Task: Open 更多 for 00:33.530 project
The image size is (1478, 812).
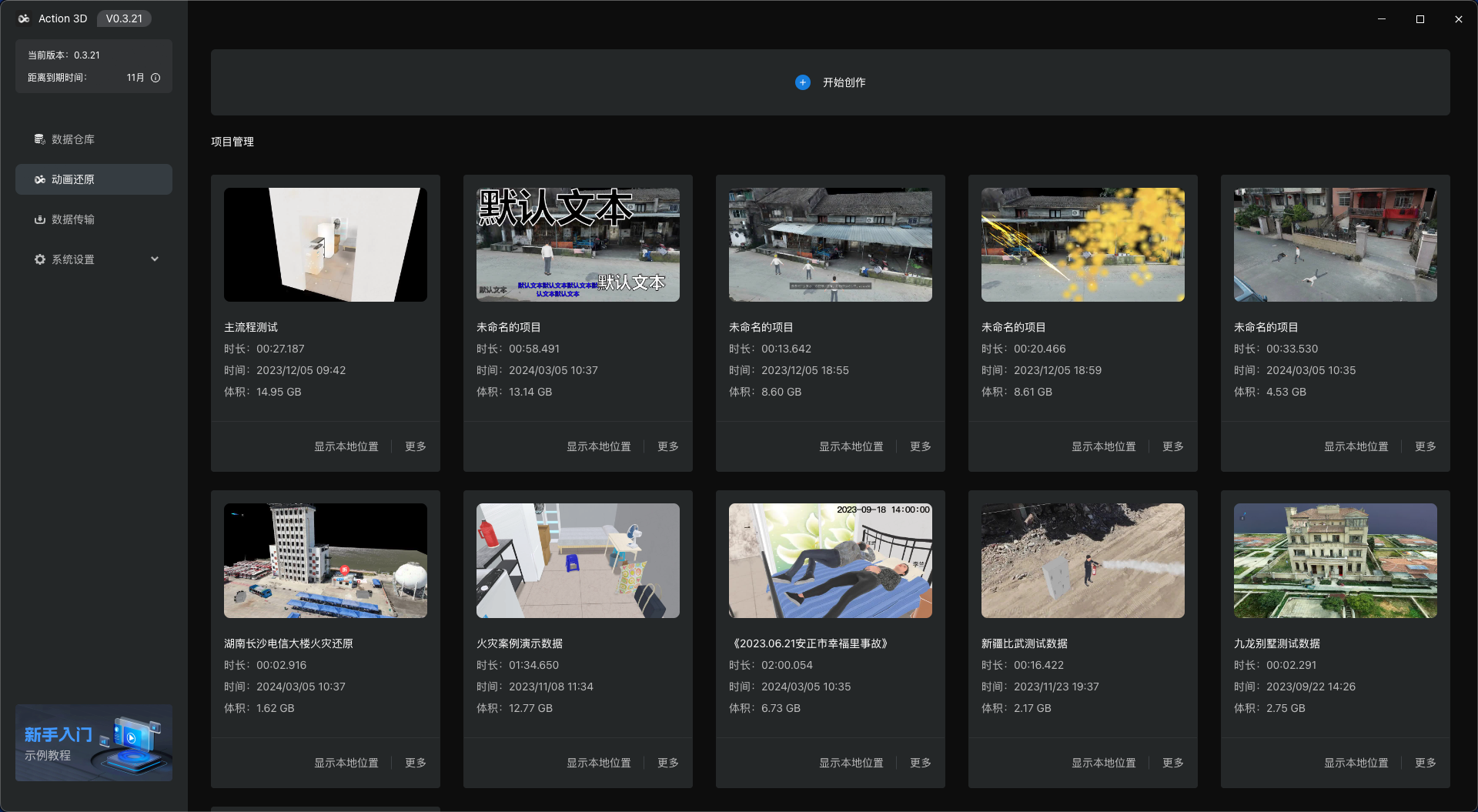Action: coord(1425,446)
